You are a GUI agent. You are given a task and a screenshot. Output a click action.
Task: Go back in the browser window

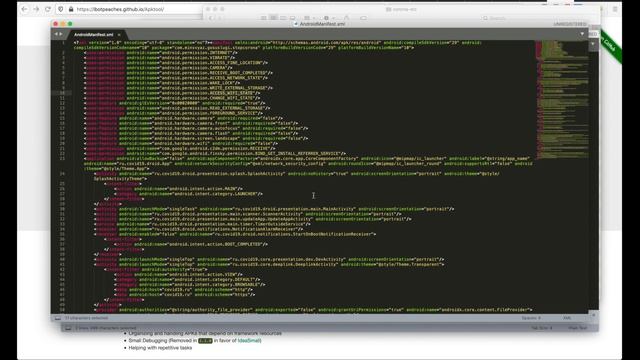click(24, 9)
